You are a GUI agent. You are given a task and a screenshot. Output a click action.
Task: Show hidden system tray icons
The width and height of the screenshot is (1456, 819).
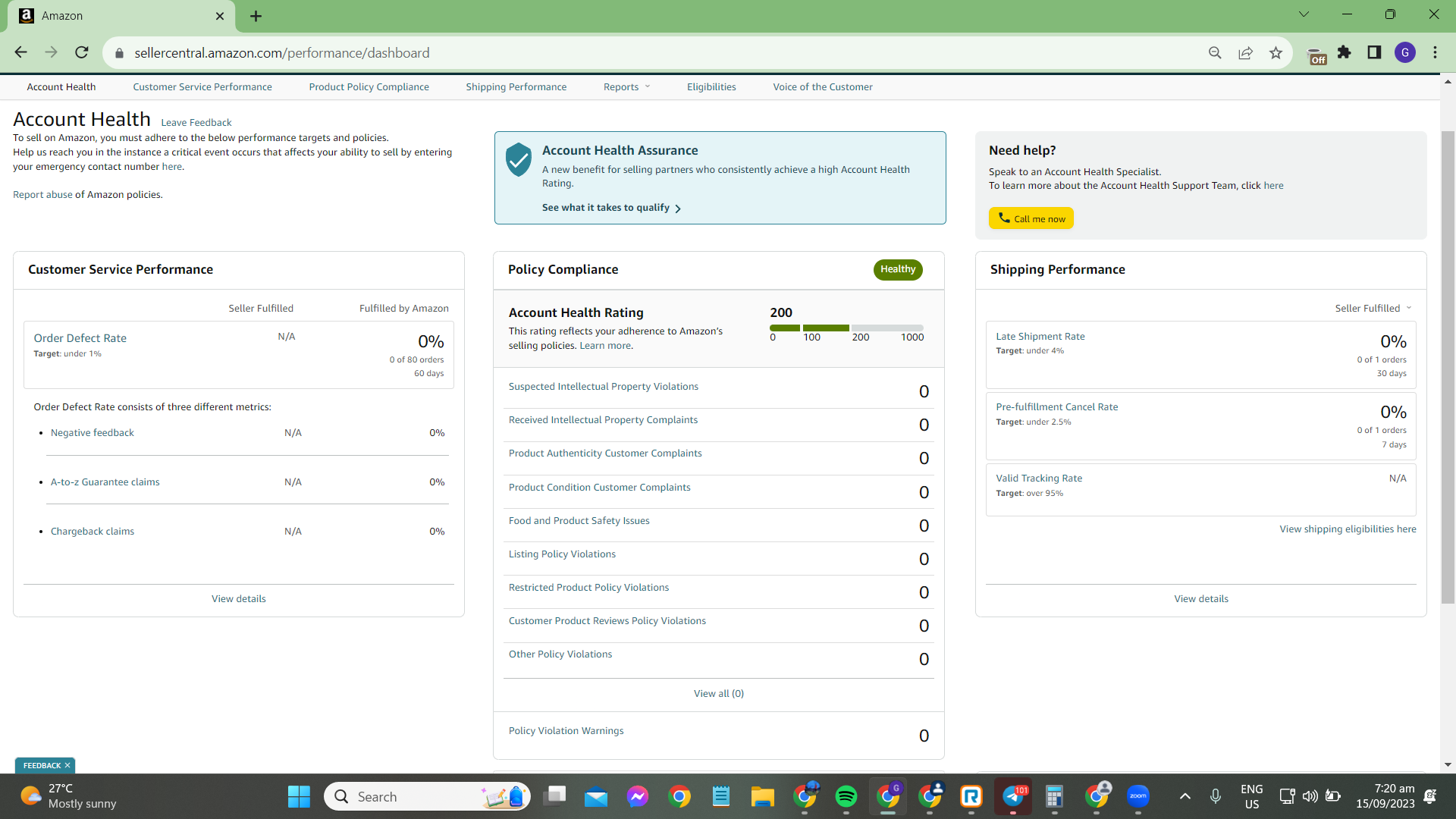(x=1185, y=796)
